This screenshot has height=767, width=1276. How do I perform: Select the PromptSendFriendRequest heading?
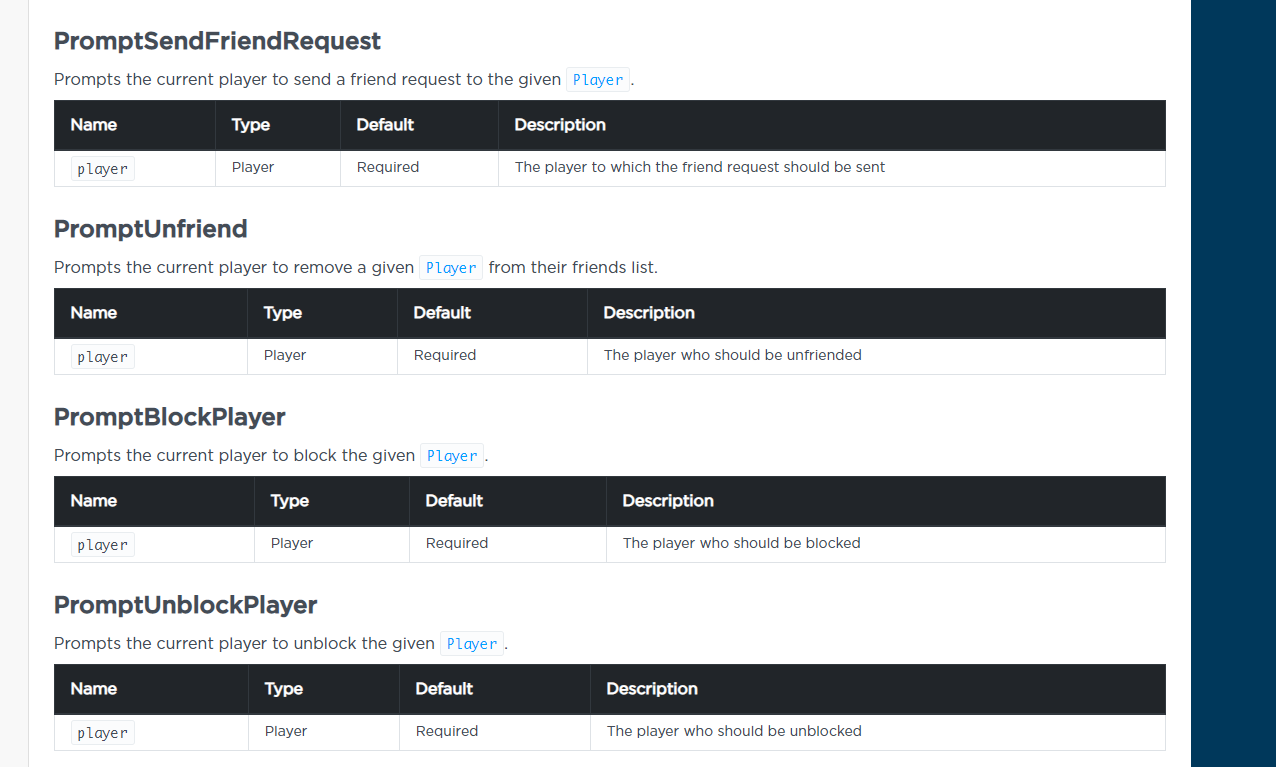[x=217, y=42]
